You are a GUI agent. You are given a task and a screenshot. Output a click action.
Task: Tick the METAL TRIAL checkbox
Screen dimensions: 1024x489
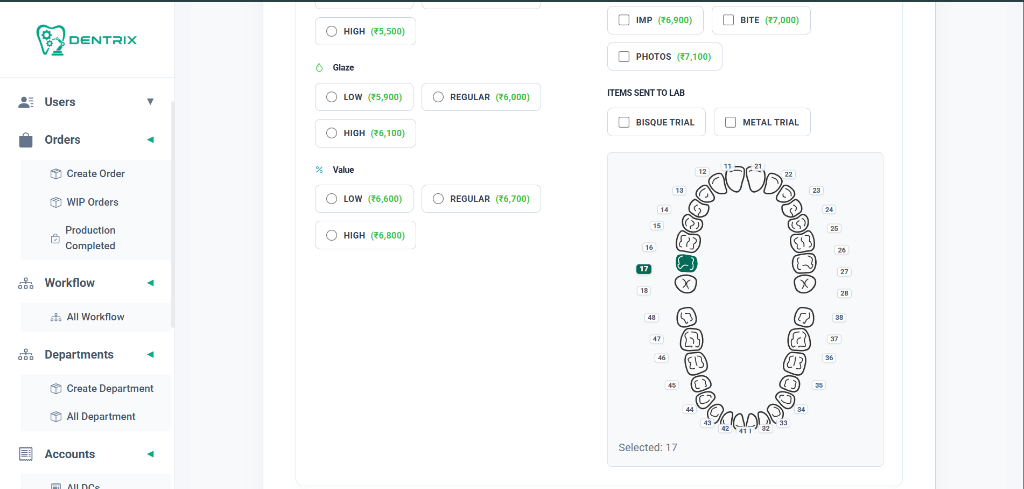pos(731,122)
